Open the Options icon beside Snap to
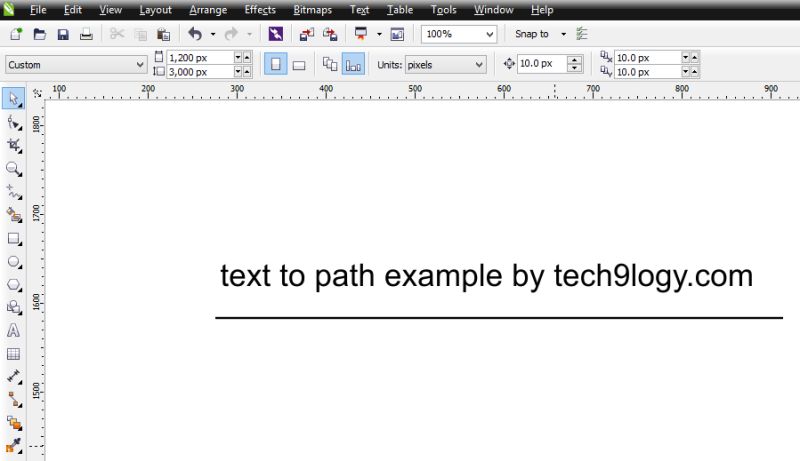 pos(582,34)
